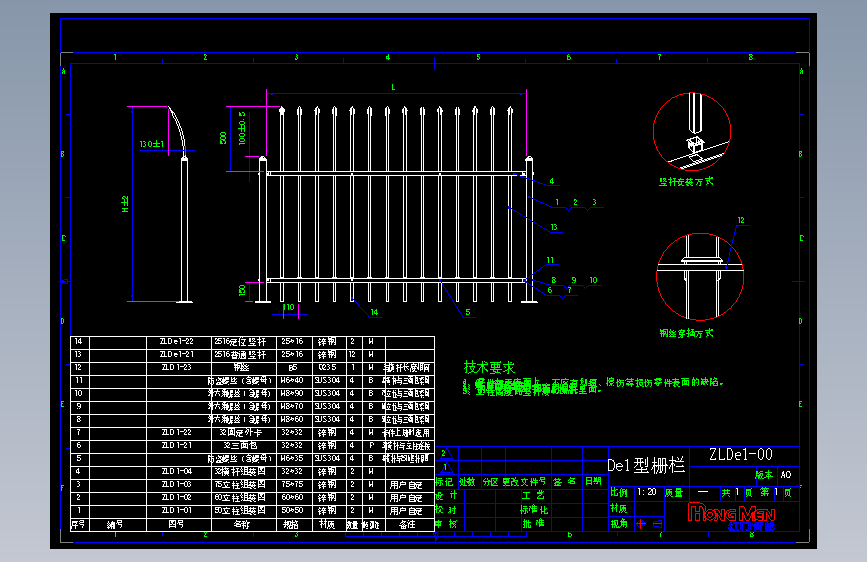Click scale value 1:20
Screen dimensions: 867x562
(646, 492)
